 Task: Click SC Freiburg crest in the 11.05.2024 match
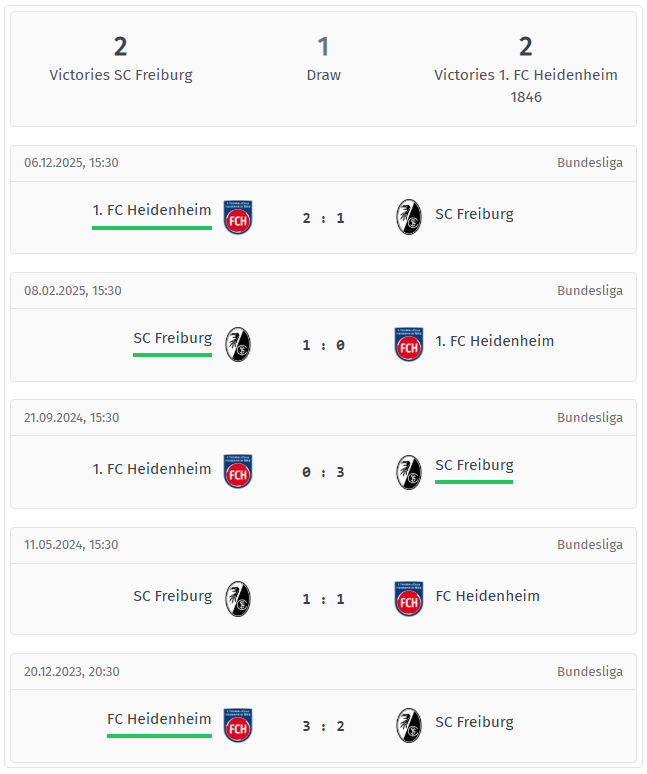[x=238, y=598]
